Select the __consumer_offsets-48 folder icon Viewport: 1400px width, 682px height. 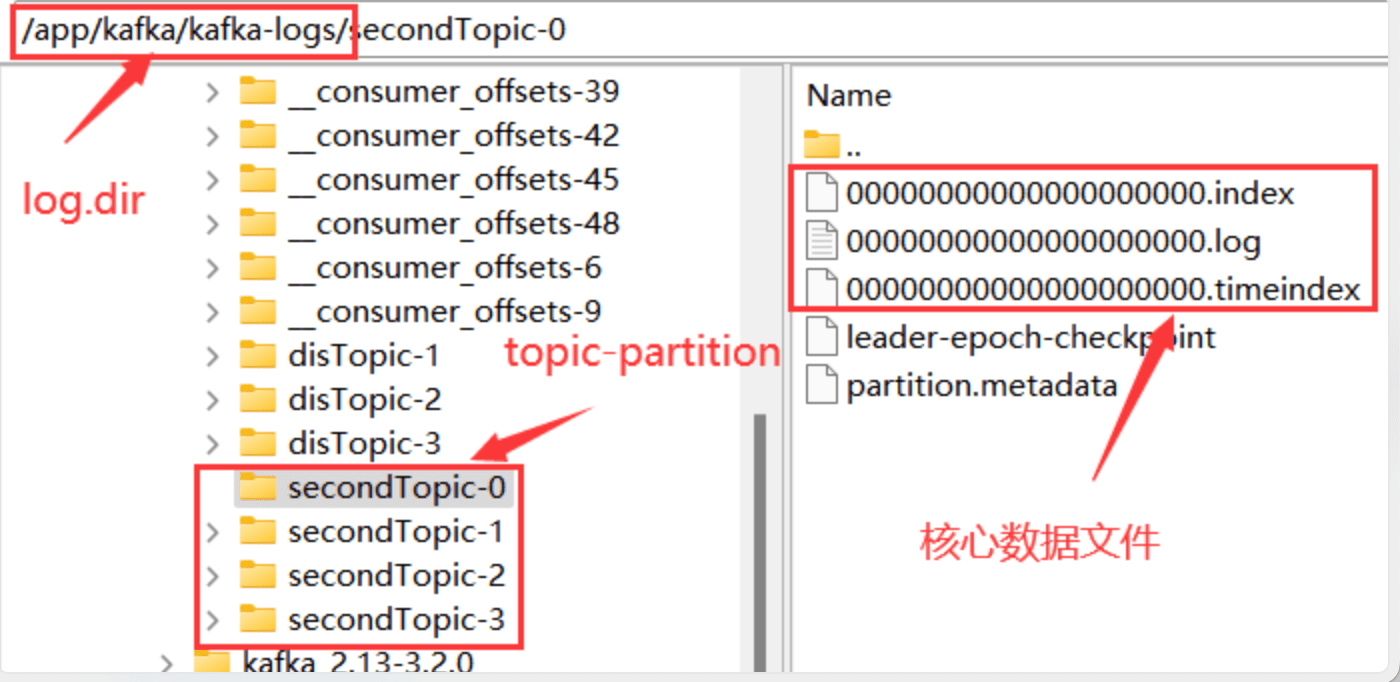(258, 223)
